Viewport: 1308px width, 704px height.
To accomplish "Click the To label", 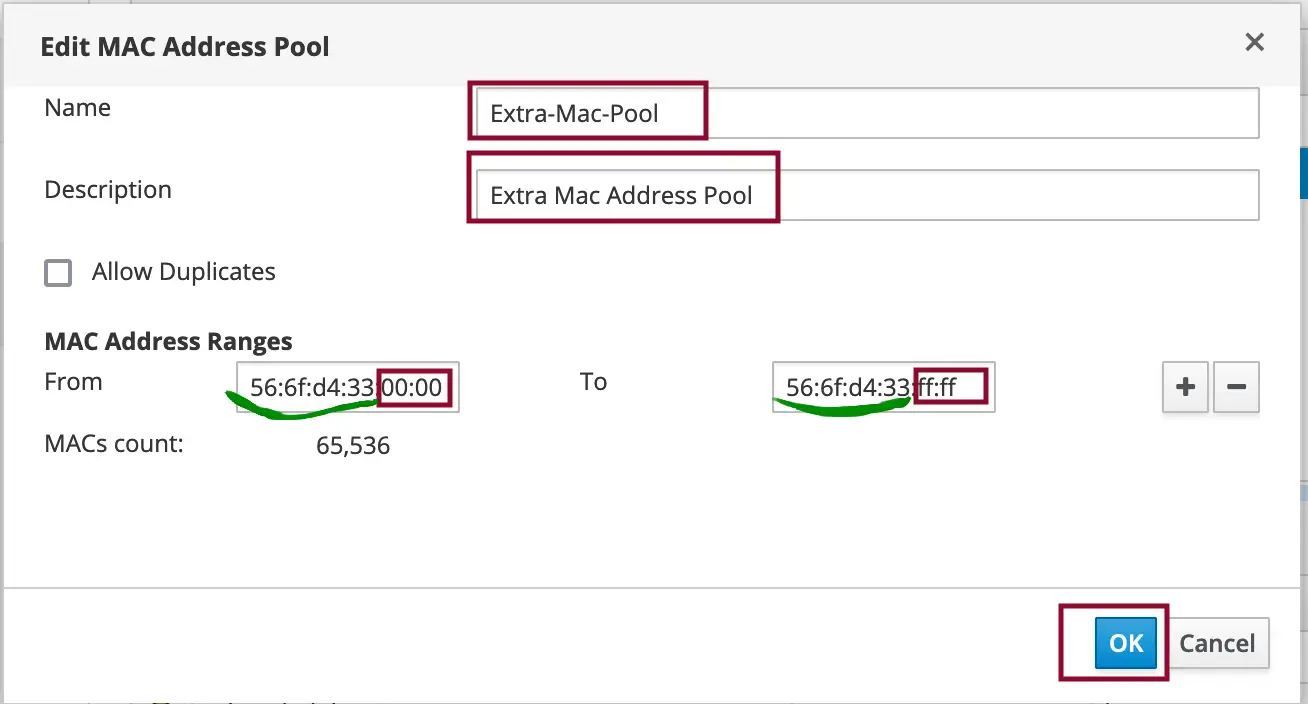I will 594,382.
